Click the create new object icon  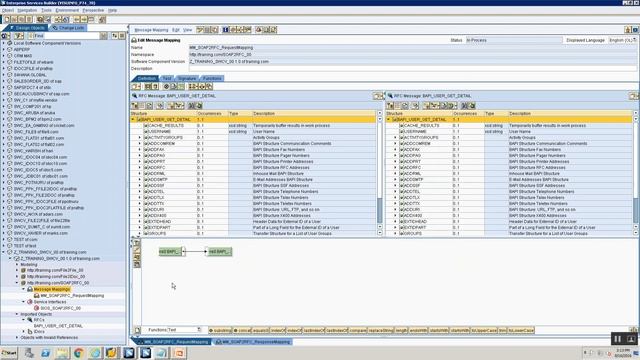(7, 19)
